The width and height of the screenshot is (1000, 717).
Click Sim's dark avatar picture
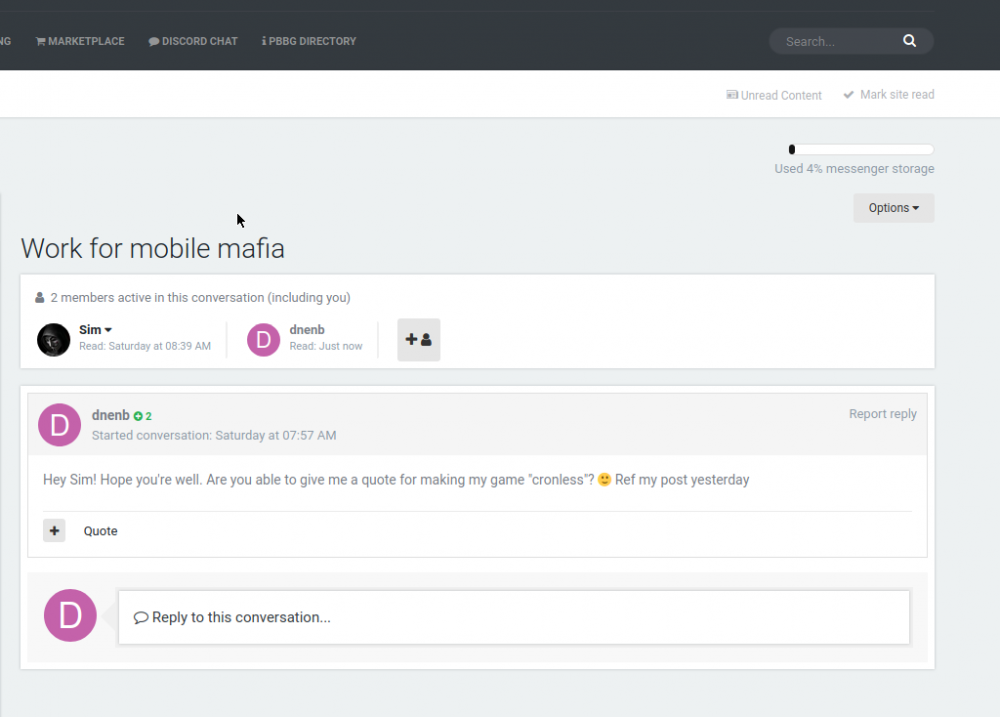click(x=54, y=340)
